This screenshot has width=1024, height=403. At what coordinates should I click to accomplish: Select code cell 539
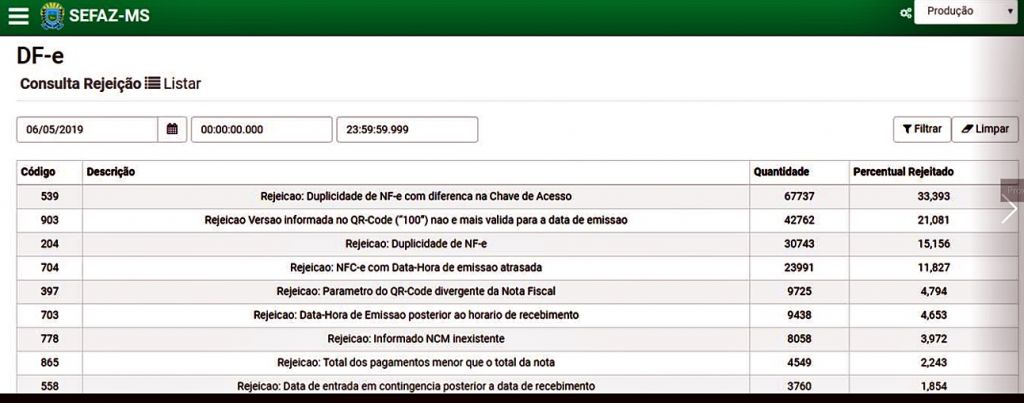49,196
